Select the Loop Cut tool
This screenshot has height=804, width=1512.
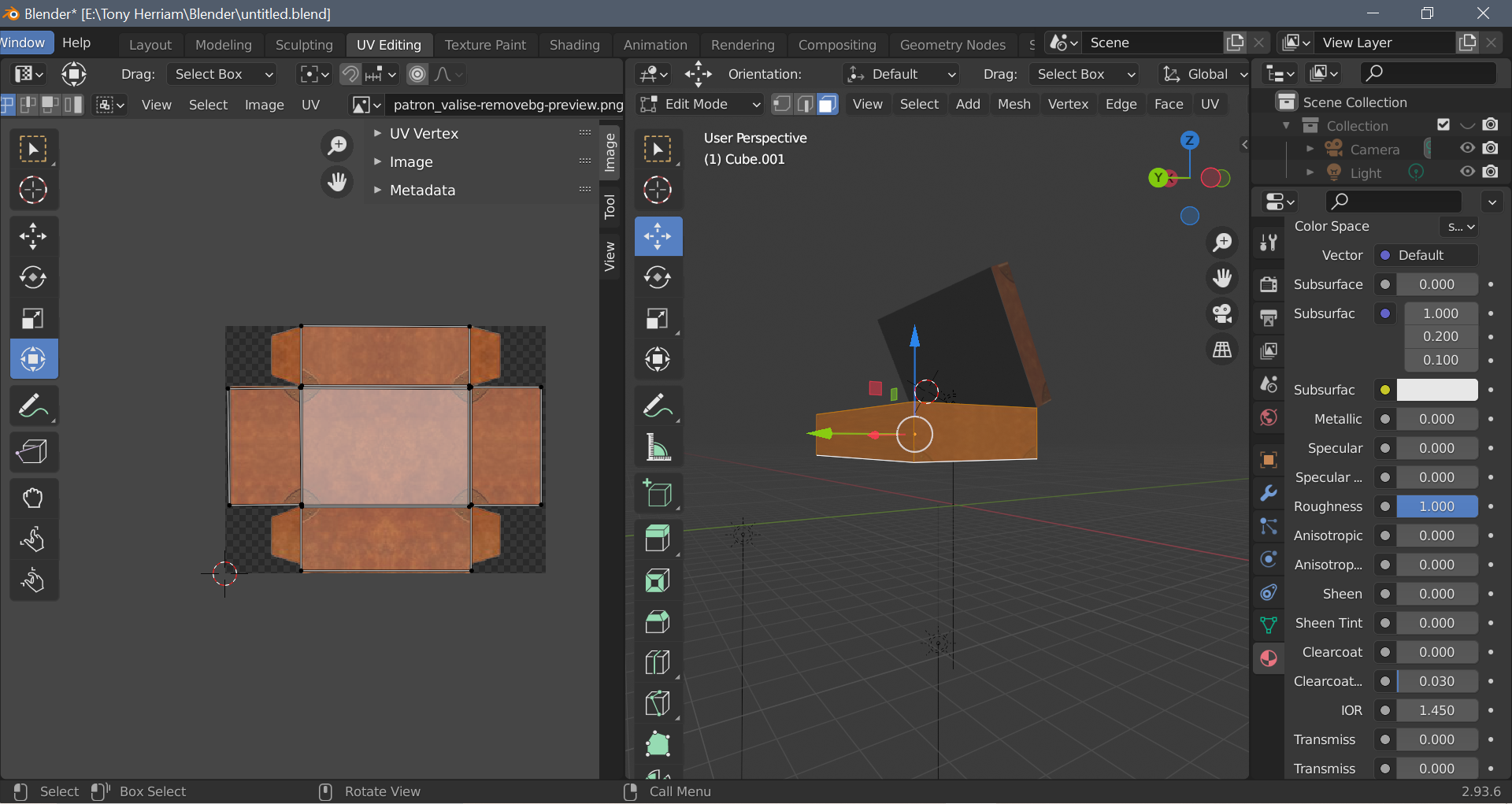pos(658,662)
